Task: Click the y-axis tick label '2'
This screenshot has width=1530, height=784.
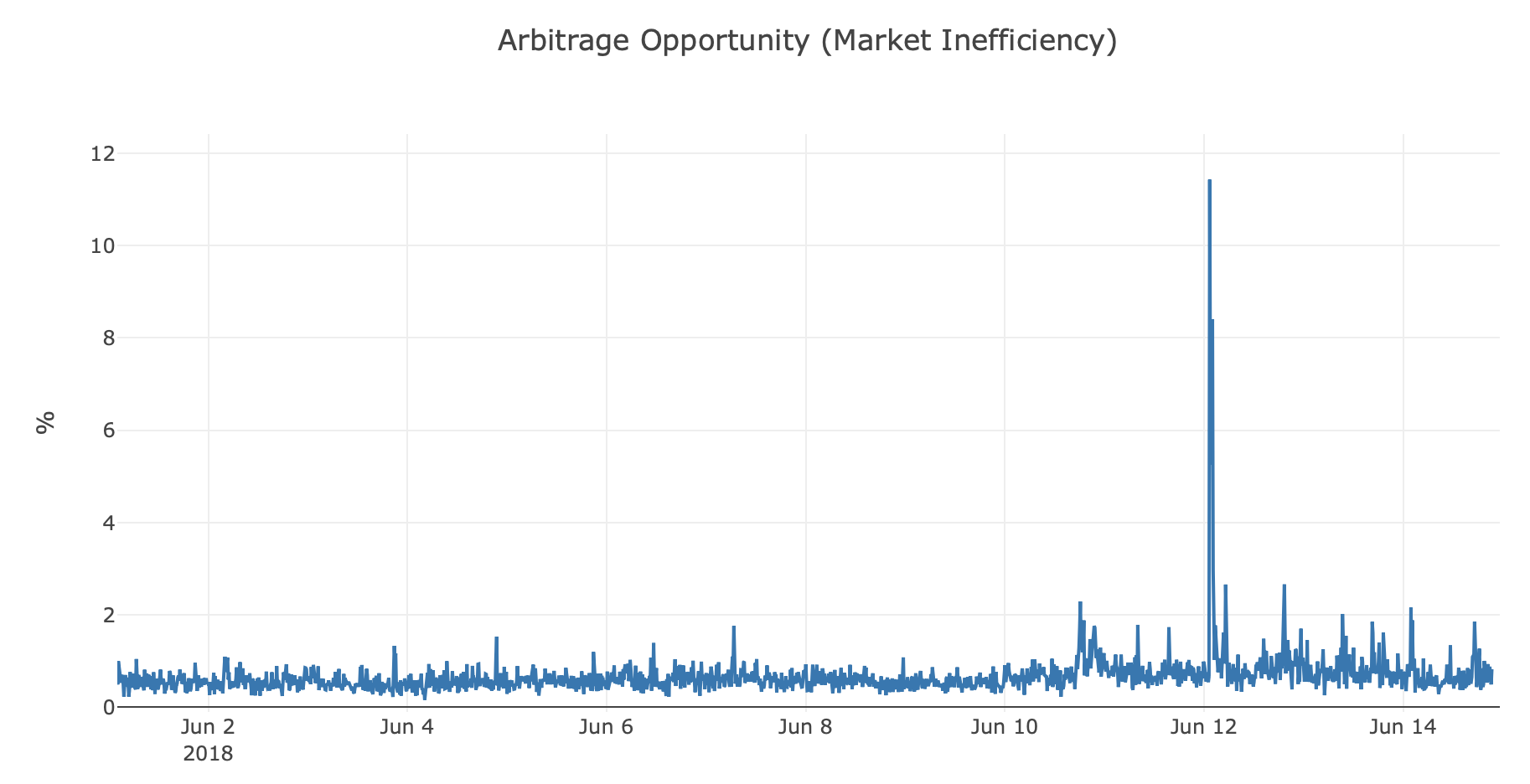Action: [x=108, y=616]
